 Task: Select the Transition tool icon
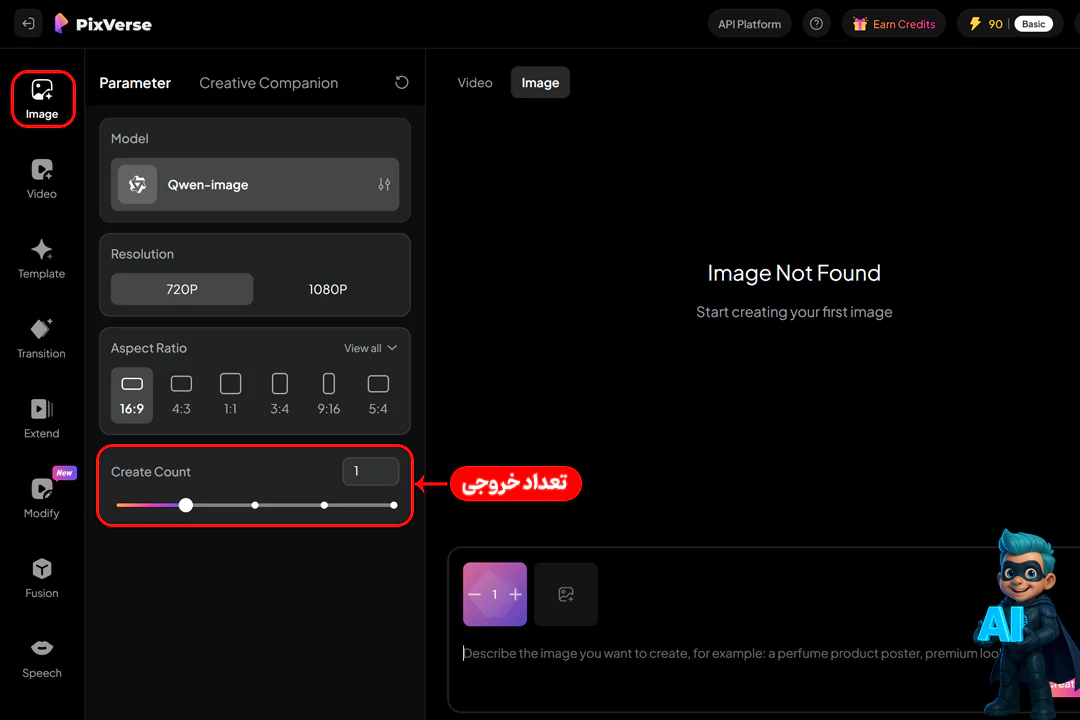pyautogui.click(x=41, y=338)
